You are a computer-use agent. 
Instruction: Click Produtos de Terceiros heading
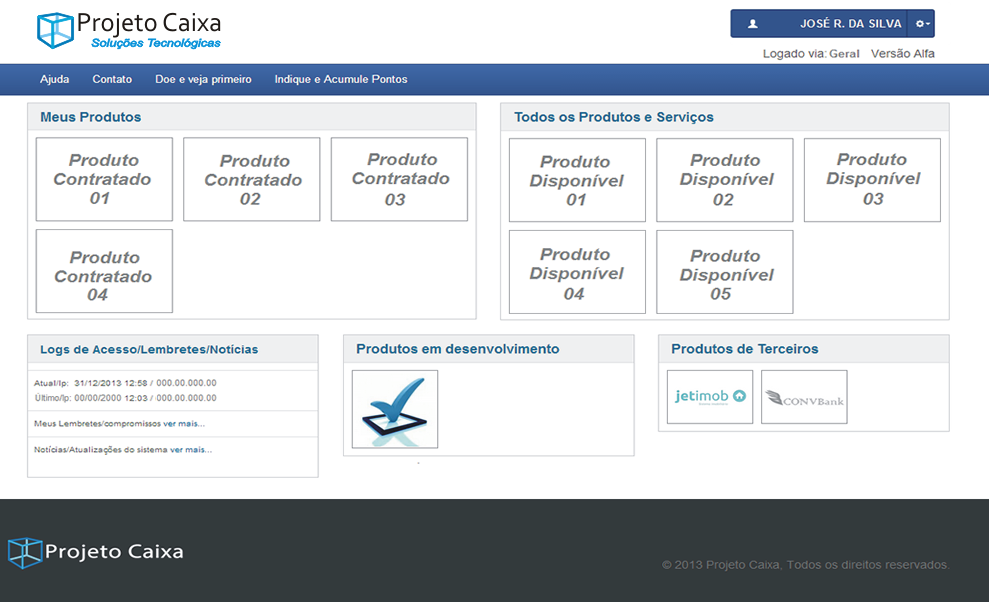click(745, 349)
